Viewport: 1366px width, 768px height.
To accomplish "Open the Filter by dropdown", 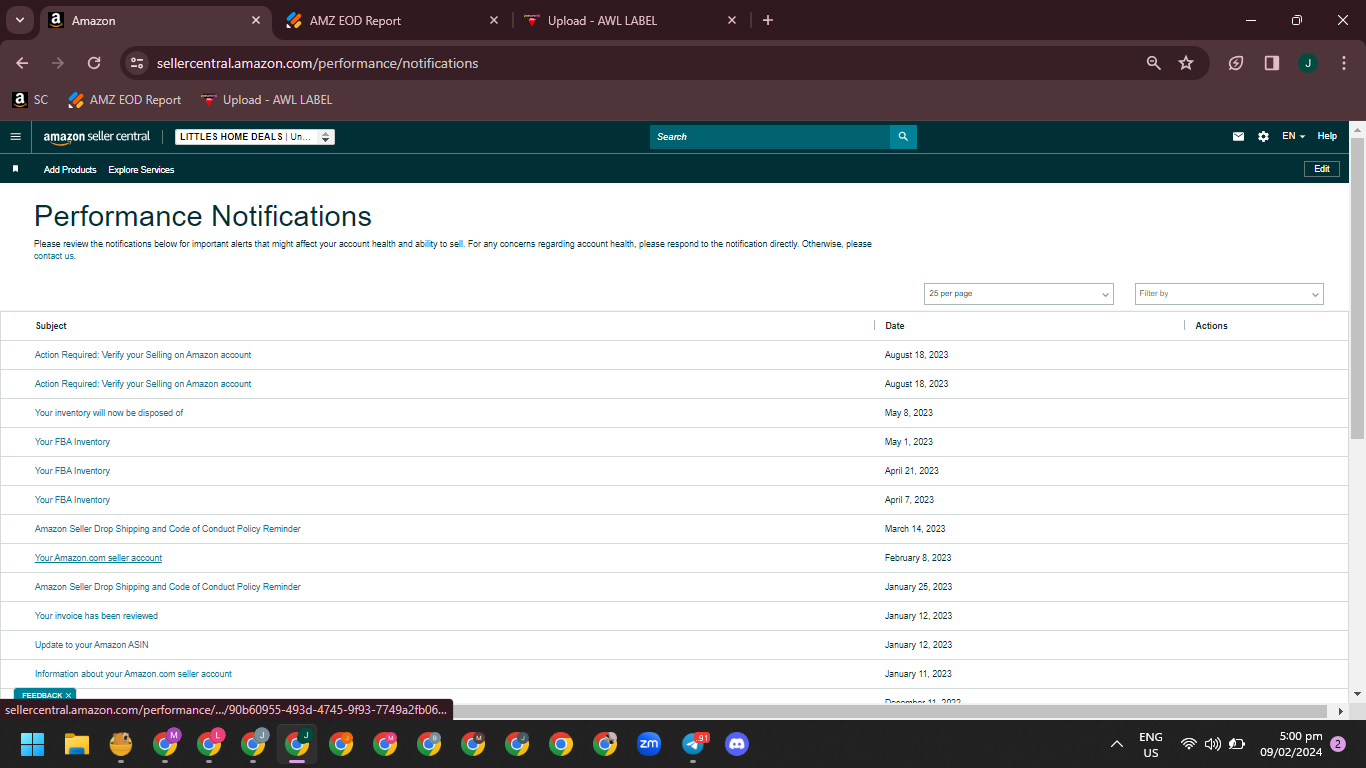I will point(1229,294).
